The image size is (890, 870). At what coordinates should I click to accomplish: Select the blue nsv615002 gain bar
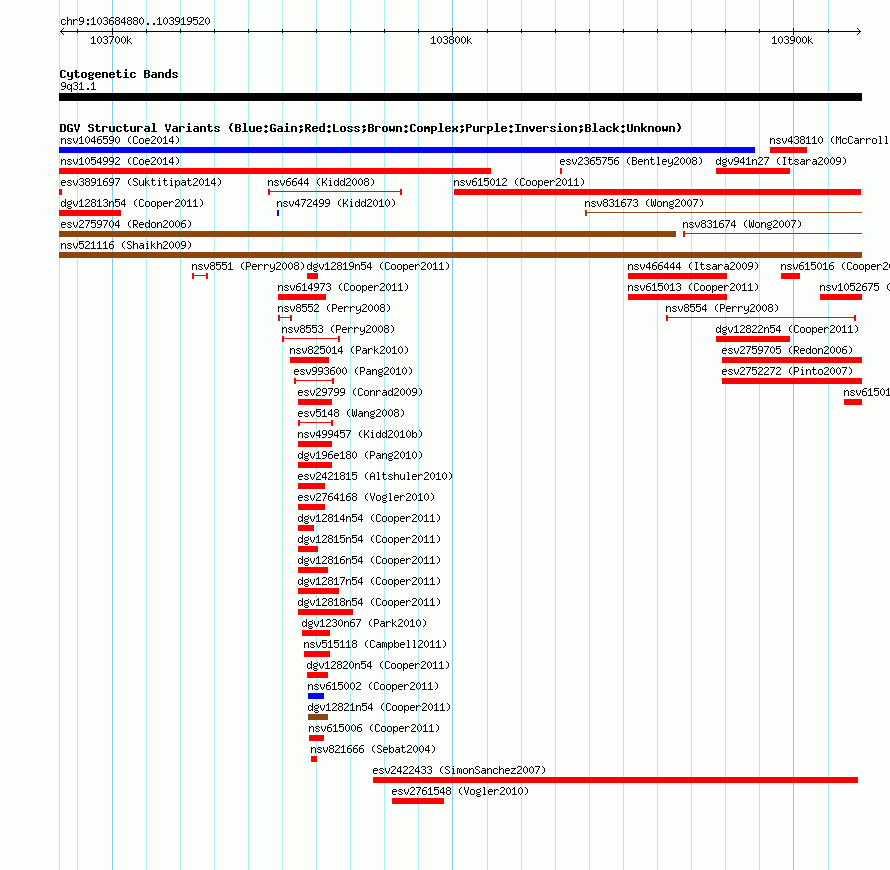click(x=316, y=696)
